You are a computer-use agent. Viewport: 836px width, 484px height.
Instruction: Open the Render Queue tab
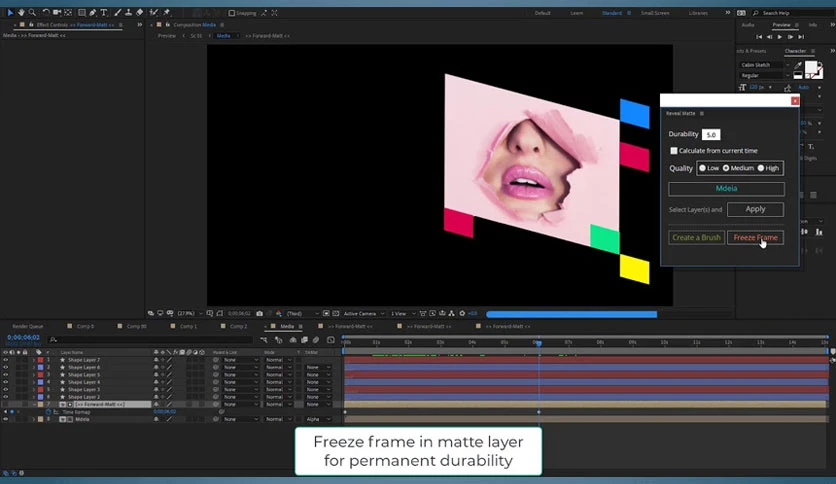[x=27, y=326]
